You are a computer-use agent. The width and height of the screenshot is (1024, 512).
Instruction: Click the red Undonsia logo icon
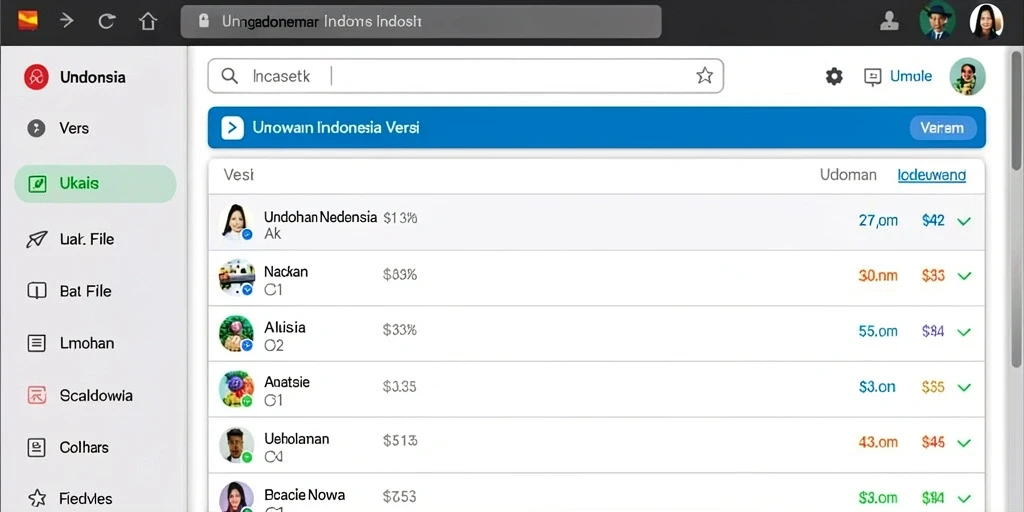(x=36, y=77)
